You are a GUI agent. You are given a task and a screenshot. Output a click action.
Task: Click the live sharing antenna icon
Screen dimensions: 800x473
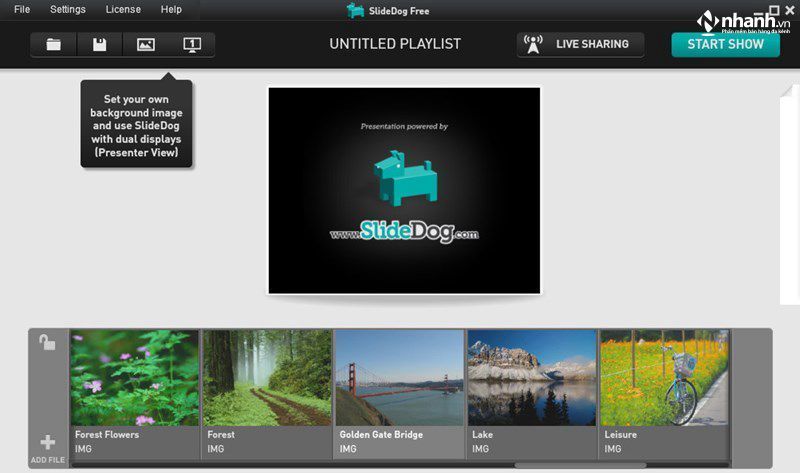click(x=533, y=44)
